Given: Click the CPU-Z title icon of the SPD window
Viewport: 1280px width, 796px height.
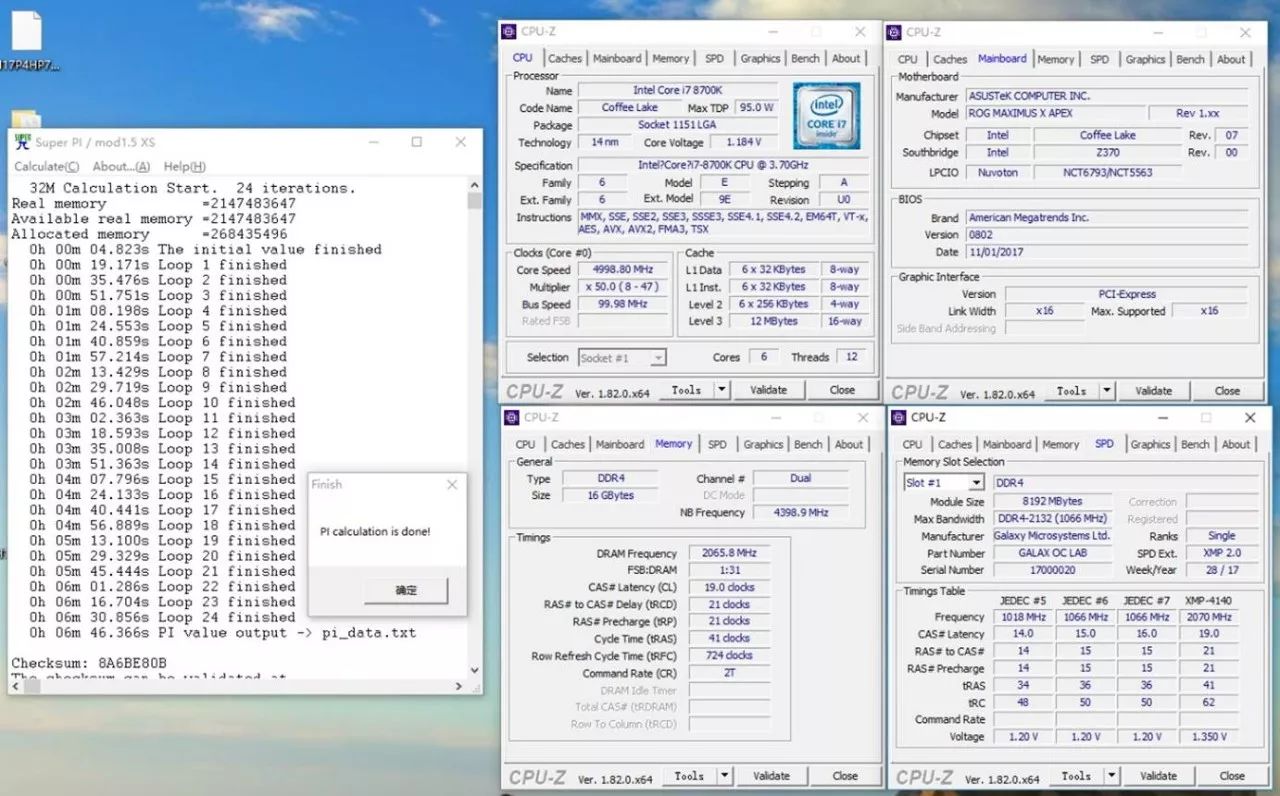Looking at the screenshot, I should (899, 417).
